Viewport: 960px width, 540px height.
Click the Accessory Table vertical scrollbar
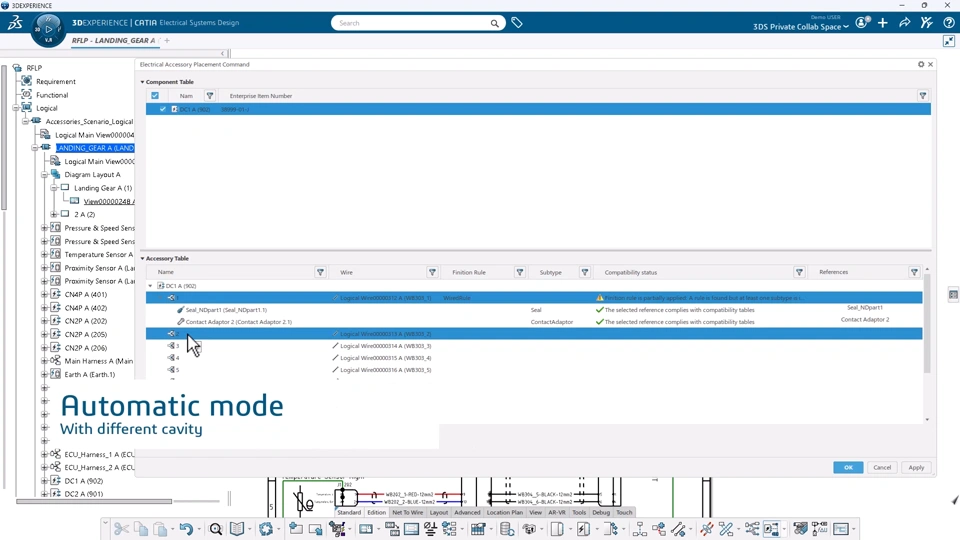(x=927, y=324)
